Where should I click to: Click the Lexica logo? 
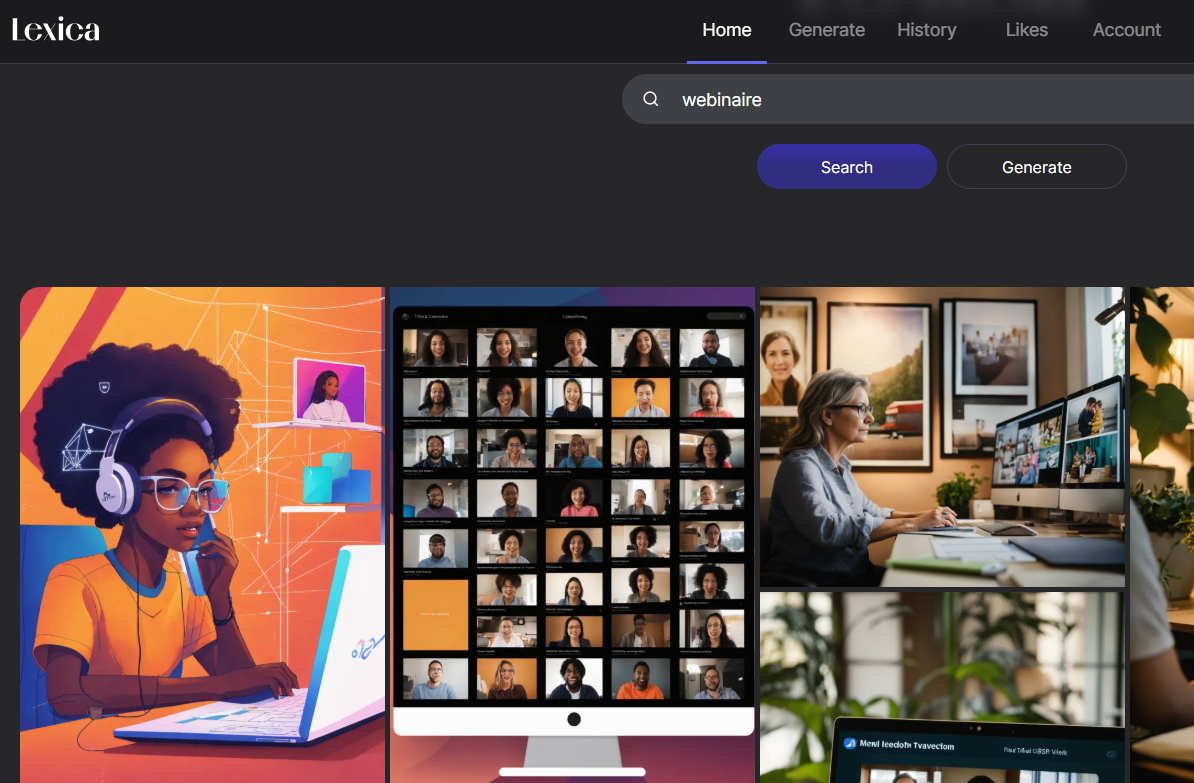[56, 30]
